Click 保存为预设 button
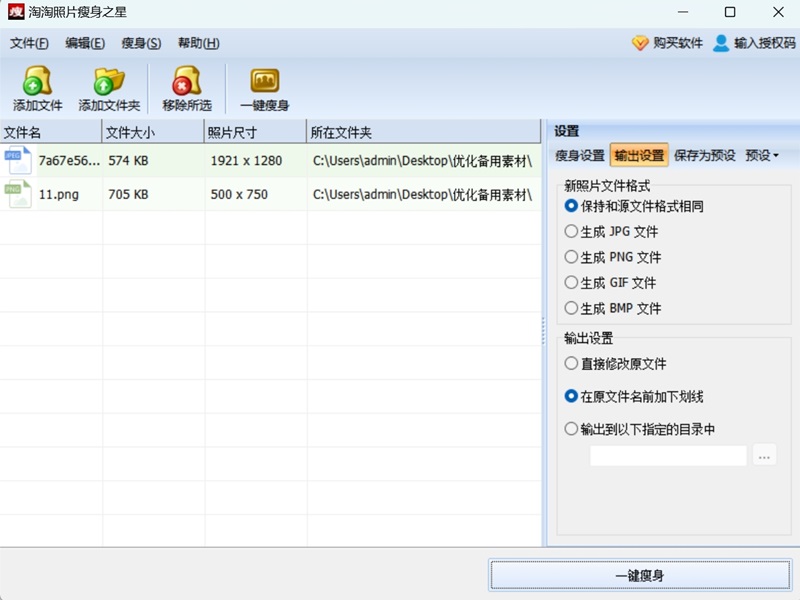 (705, 156)
